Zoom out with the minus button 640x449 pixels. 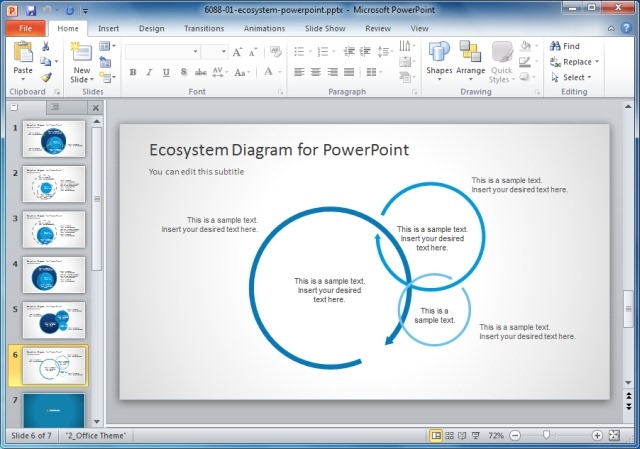(516, 436)
